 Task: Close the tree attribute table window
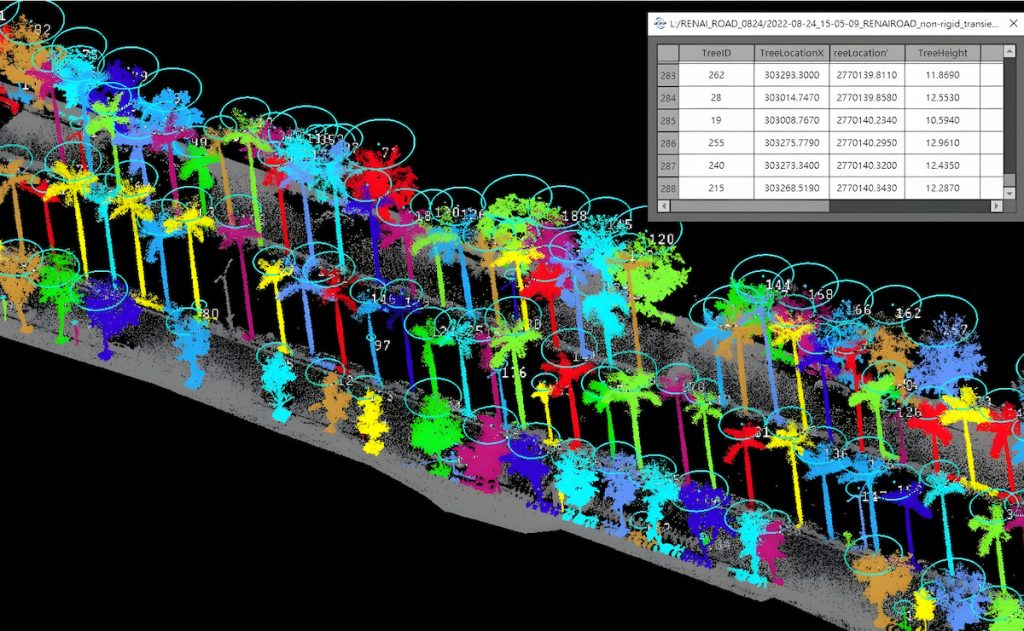point(1012,22)
